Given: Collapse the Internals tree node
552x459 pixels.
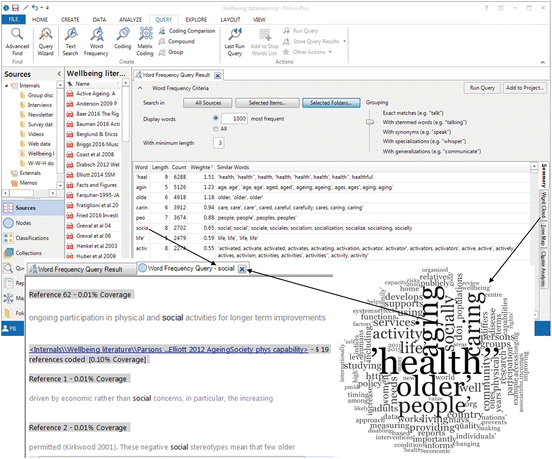Looking at the screenshot, I should pyautogui.click(x=6, y=86).
